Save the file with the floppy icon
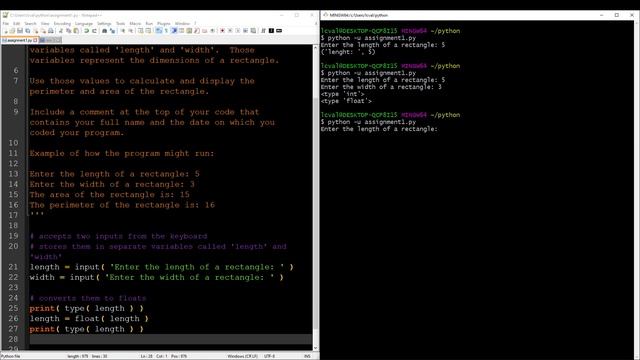The height and width of the screenshot is (360, 640). click(x=20, y=31)
